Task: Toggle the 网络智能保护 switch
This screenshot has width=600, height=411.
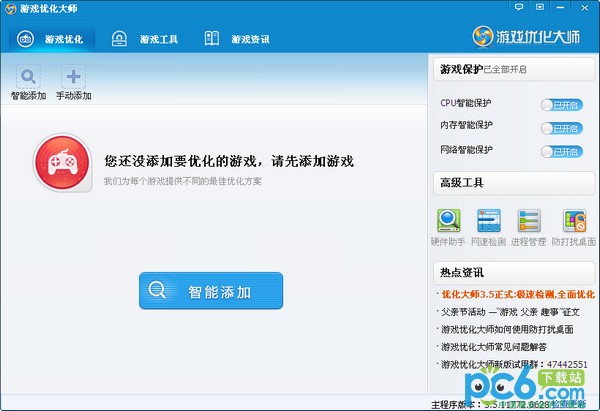Action: click(562, 152)
